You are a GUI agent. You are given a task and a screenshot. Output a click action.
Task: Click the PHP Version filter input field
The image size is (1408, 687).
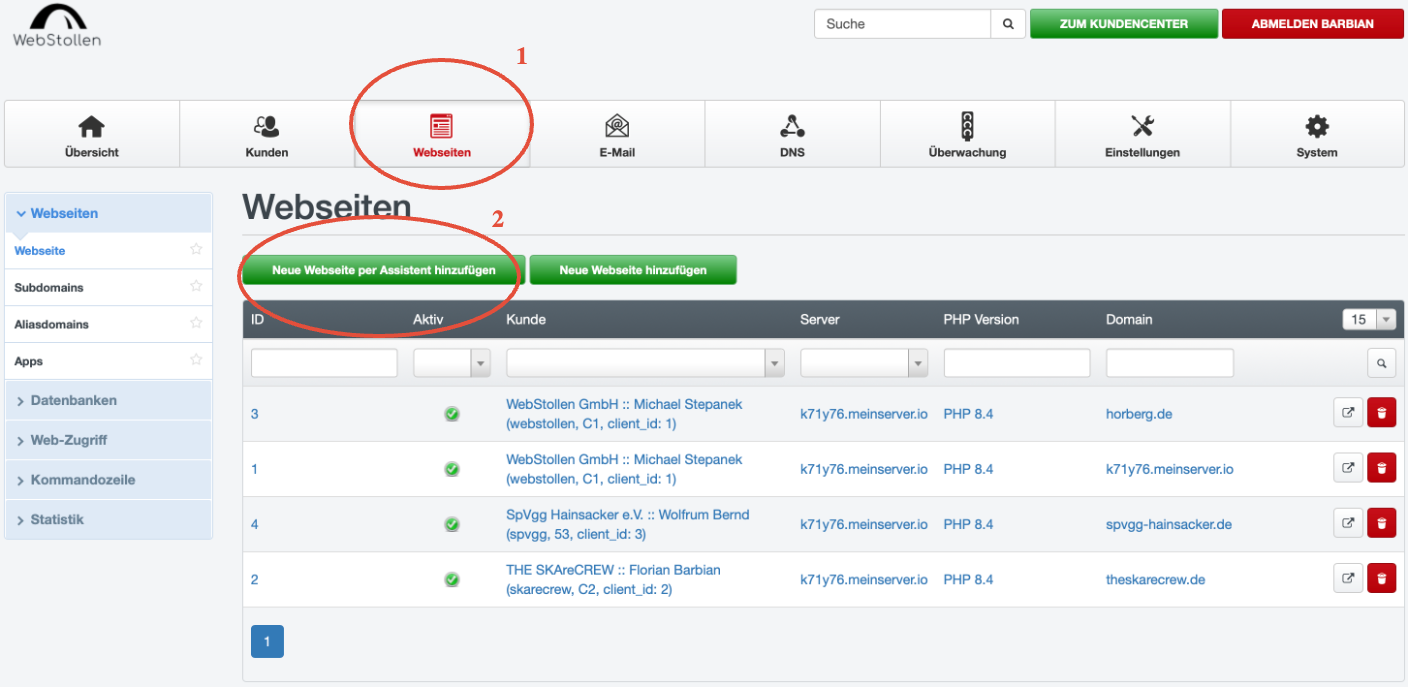pyautogui.click(x=1017, y=363)
